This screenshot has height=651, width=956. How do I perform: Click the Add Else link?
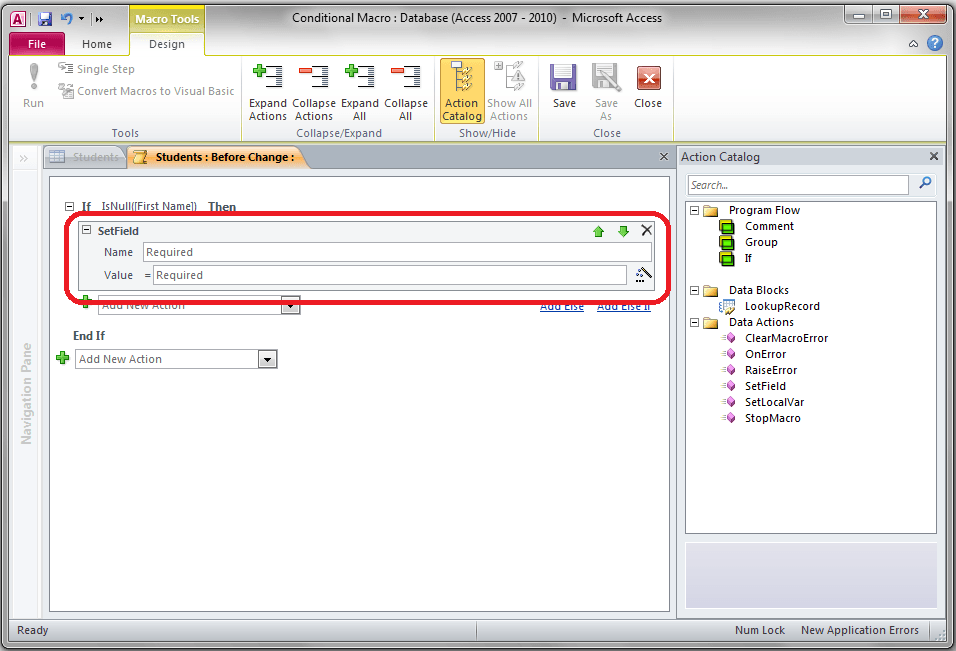click(561, 306)
